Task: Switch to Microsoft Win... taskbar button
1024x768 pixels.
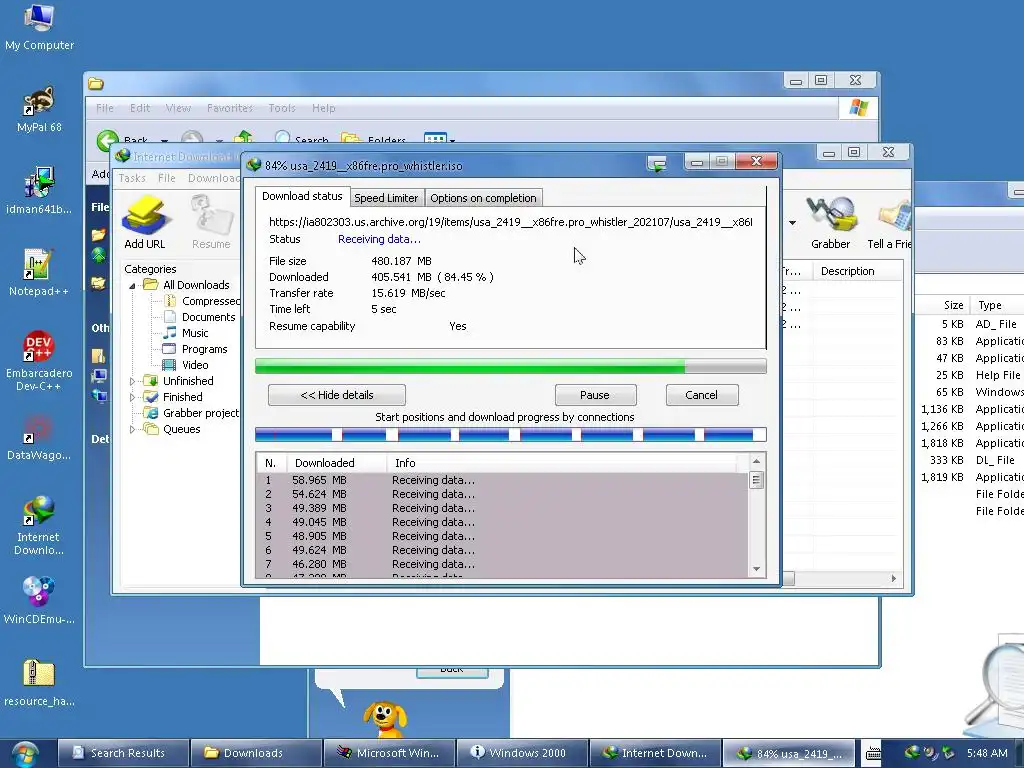Action: coord(390,753)
